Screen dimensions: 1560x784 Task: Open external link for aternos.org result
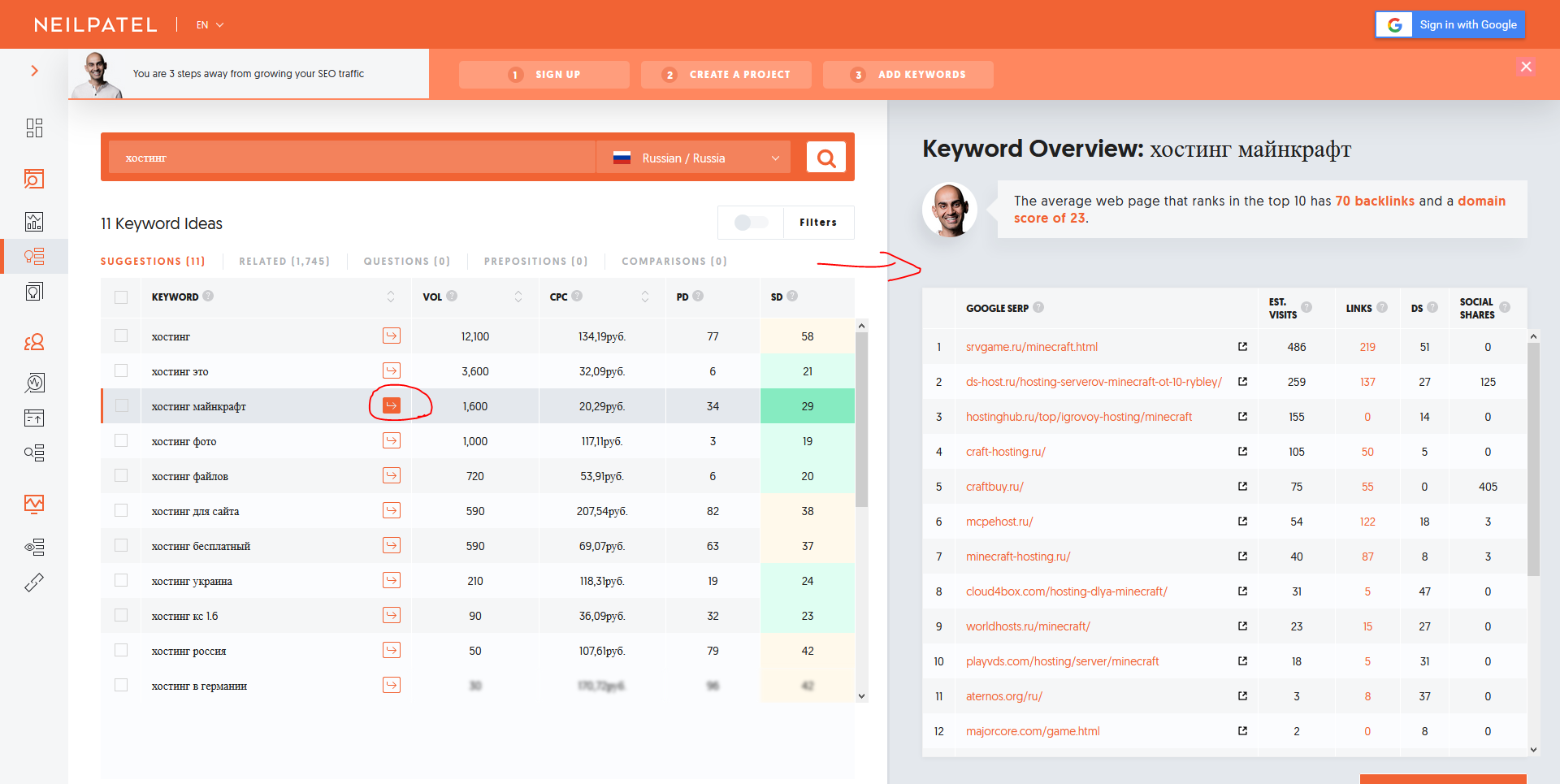pyautogui.click(x=1242, y=695)
